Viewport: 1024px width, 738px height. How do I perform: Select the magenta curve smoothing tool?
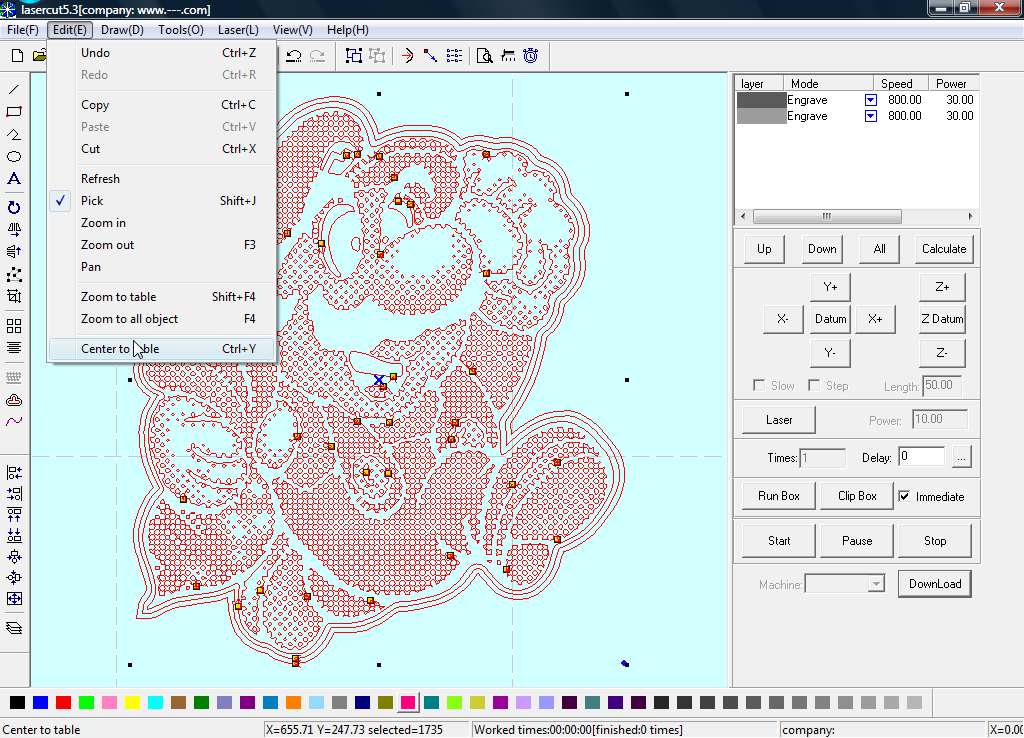point(14,422)
